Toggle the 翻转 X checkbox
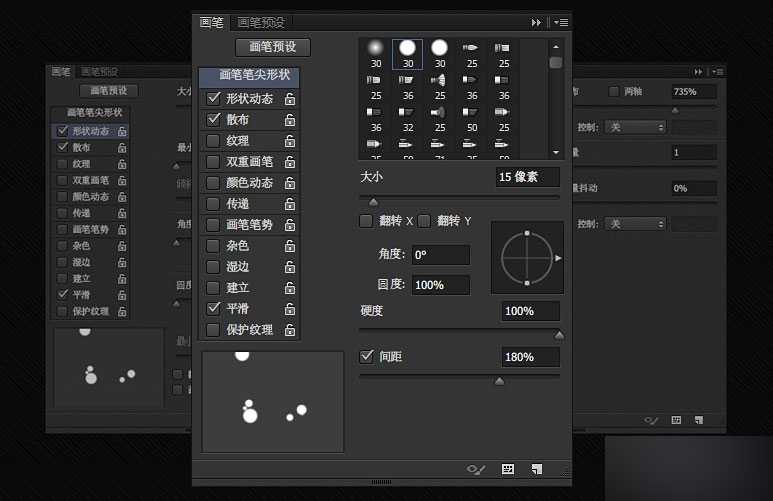Image resolution: width=773 pixels, height=501 pixels. click(x=366, y=220)
